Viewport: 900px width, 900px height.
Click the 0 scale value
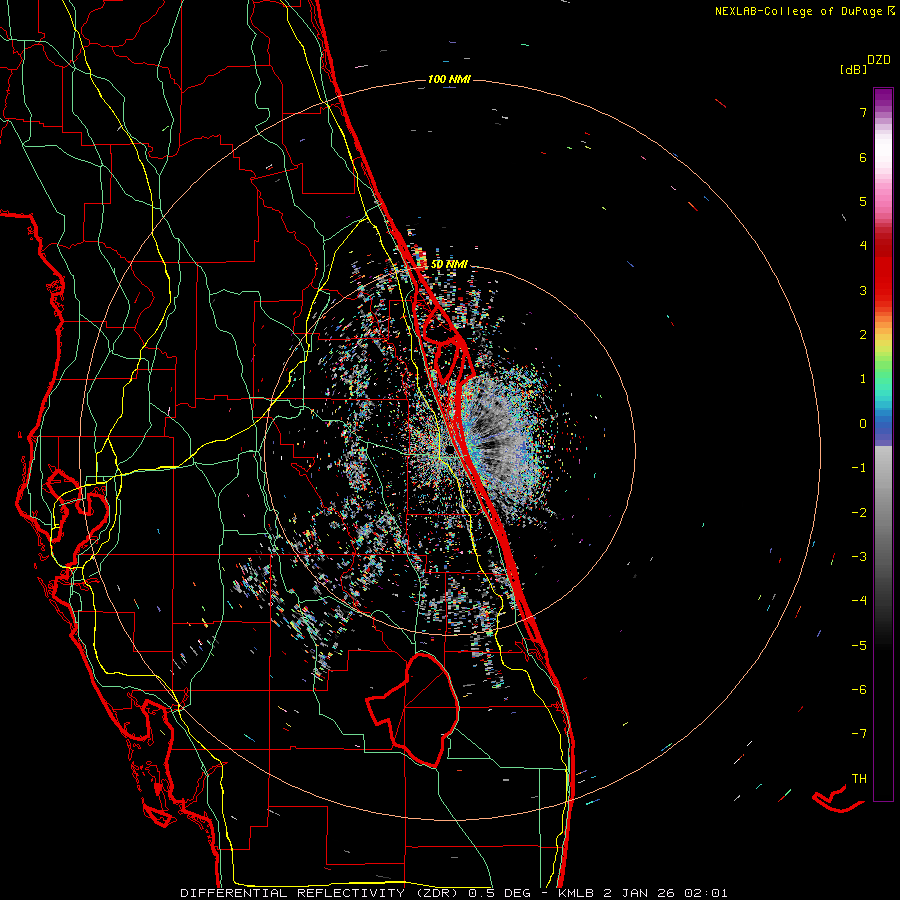pos(863,424)
